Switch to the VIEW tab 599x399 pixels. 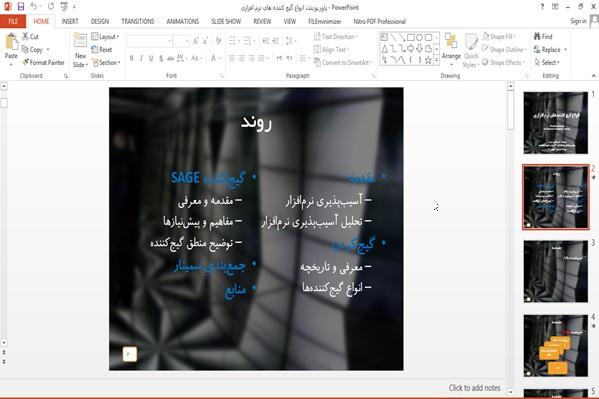tap(290, 21)
